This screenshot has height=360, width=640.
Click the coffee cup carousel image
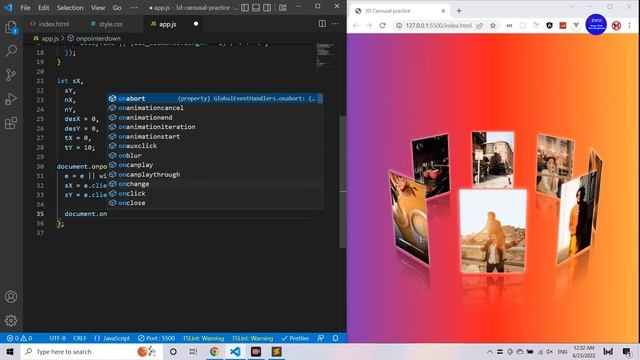409,218
